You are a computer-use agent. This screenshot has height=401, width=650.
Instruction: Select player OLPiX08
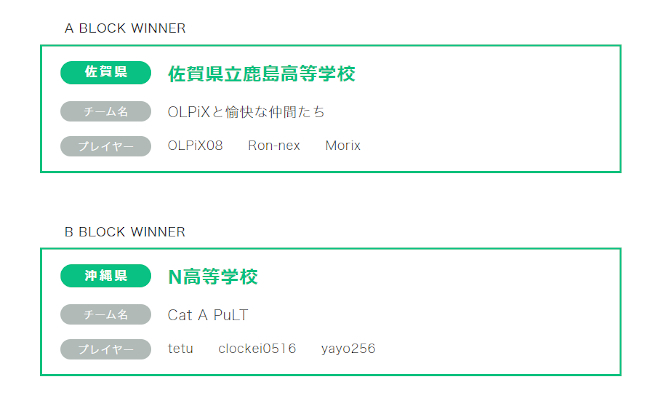point(195,146)
